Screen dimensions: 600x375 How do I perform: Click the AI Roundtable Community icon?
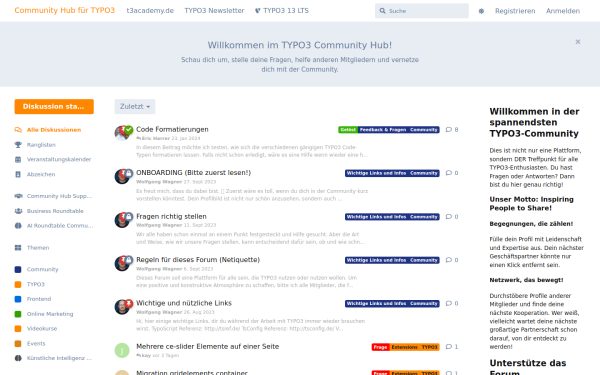coord(18,226)
